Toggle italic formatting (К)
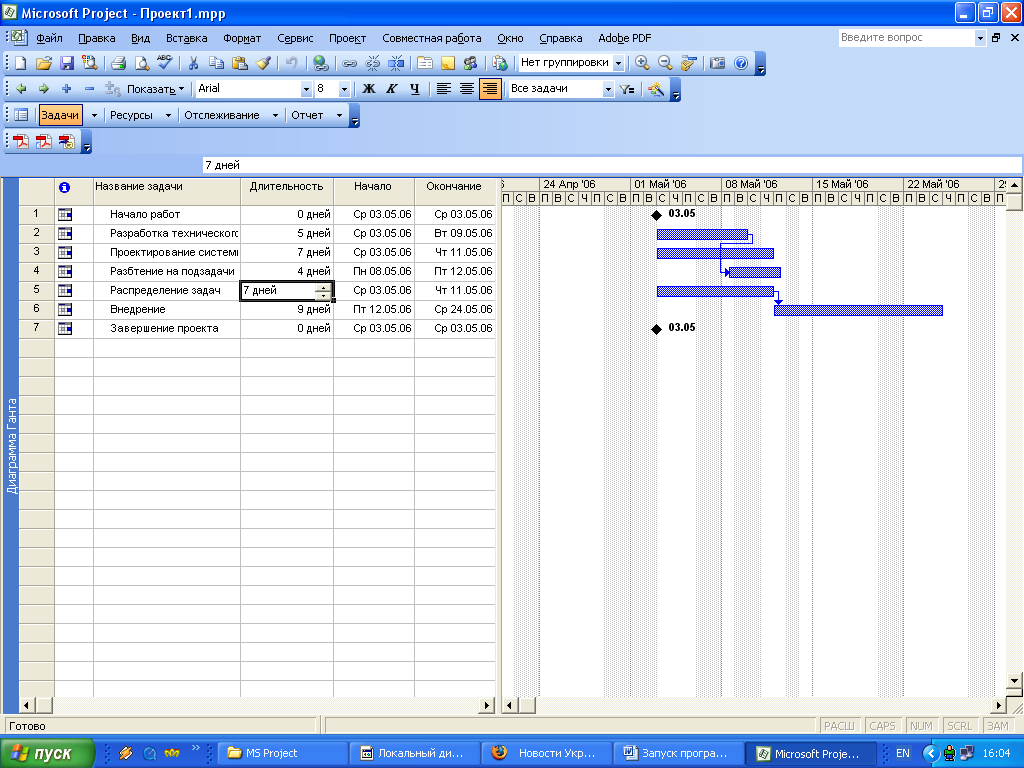The width and height of the screenshot is (1024, 768). tap(392, 89)
